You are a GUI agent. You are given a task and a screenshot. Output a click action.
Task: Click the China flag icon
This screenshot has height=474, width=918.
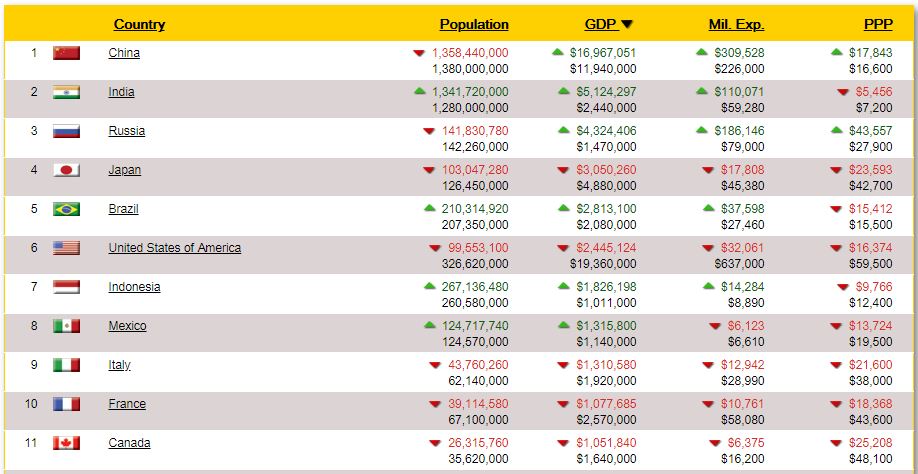(x=66, y=53)
